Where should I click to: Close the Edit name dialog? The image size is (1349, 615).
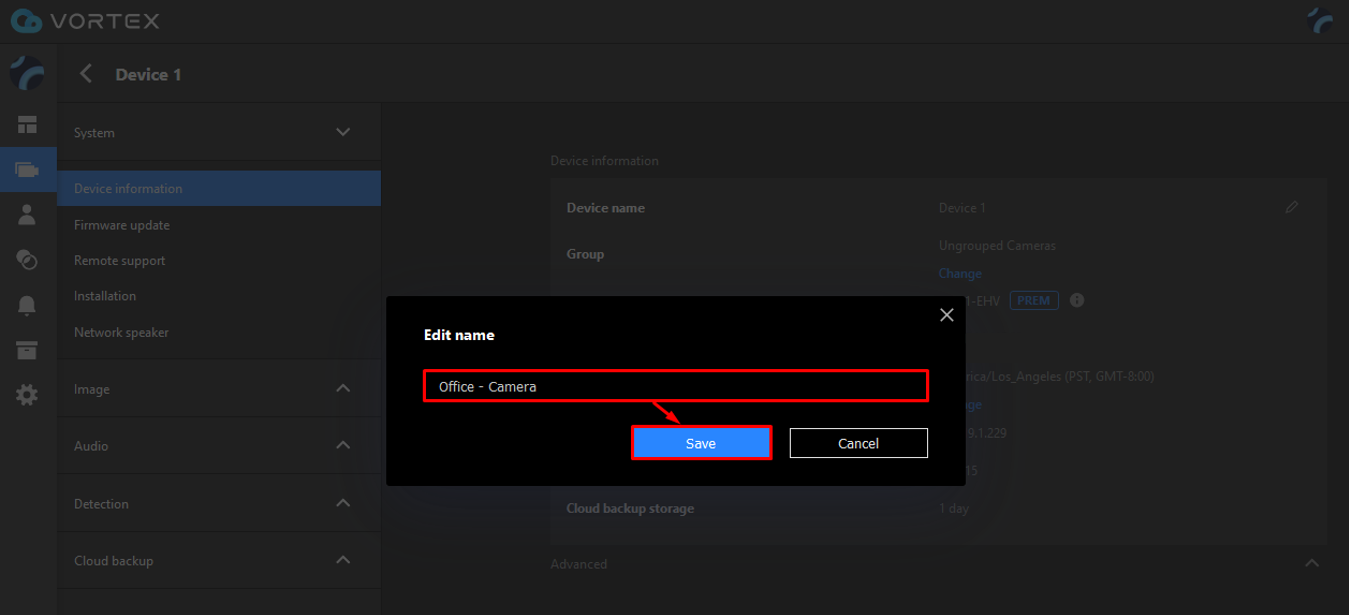(x=946, y=315)
